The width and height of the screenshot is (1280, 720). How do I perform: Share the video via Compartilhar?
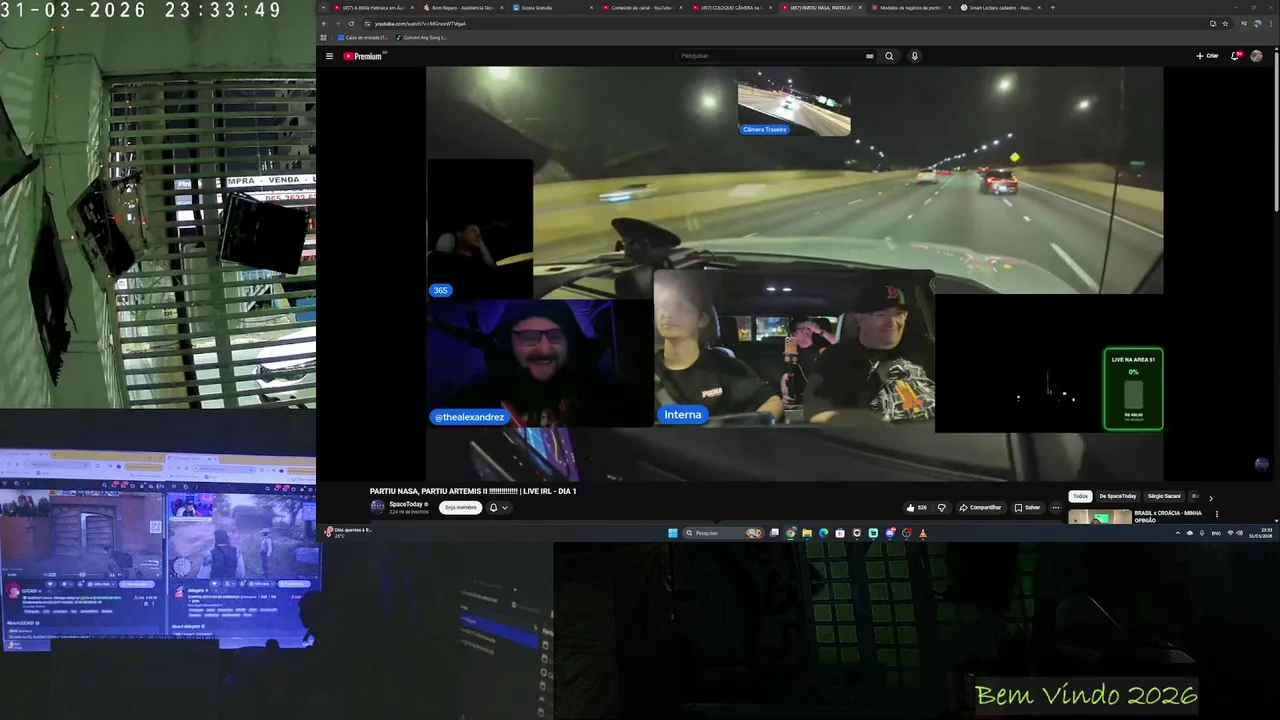[x=980, y=507]
